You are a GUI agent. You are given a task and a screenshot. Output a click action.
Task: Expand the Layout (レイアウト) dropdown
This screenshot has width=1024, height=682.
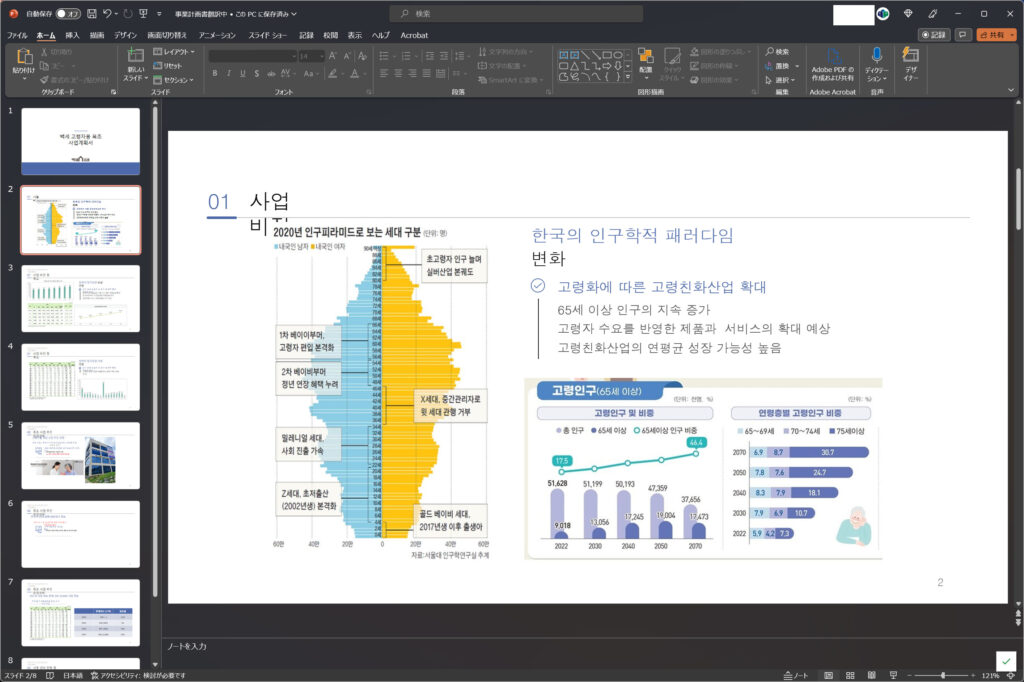(178, 51)
